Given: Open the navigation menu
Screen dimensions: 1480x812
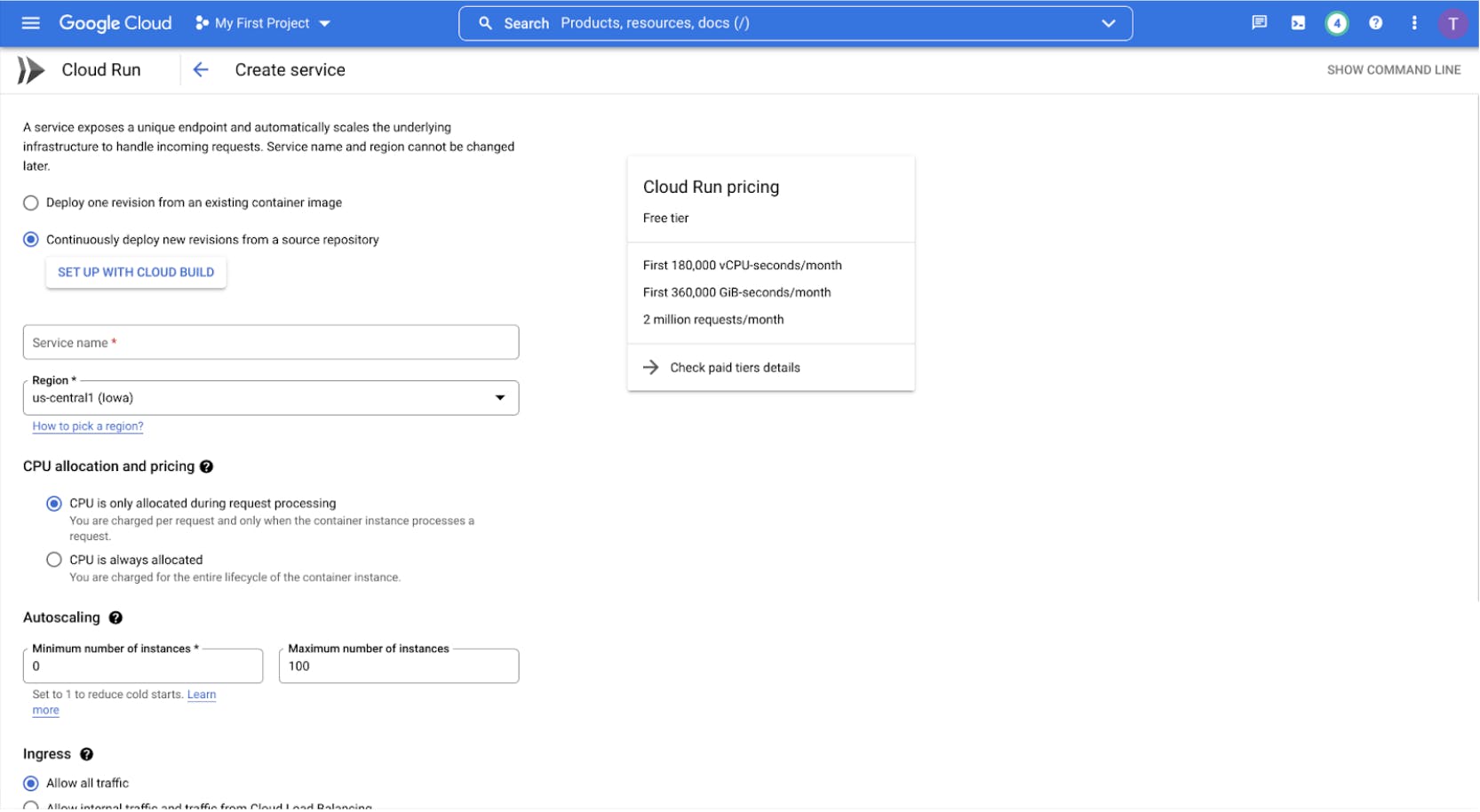Looking at the screenshot, I should pos(29,23).
